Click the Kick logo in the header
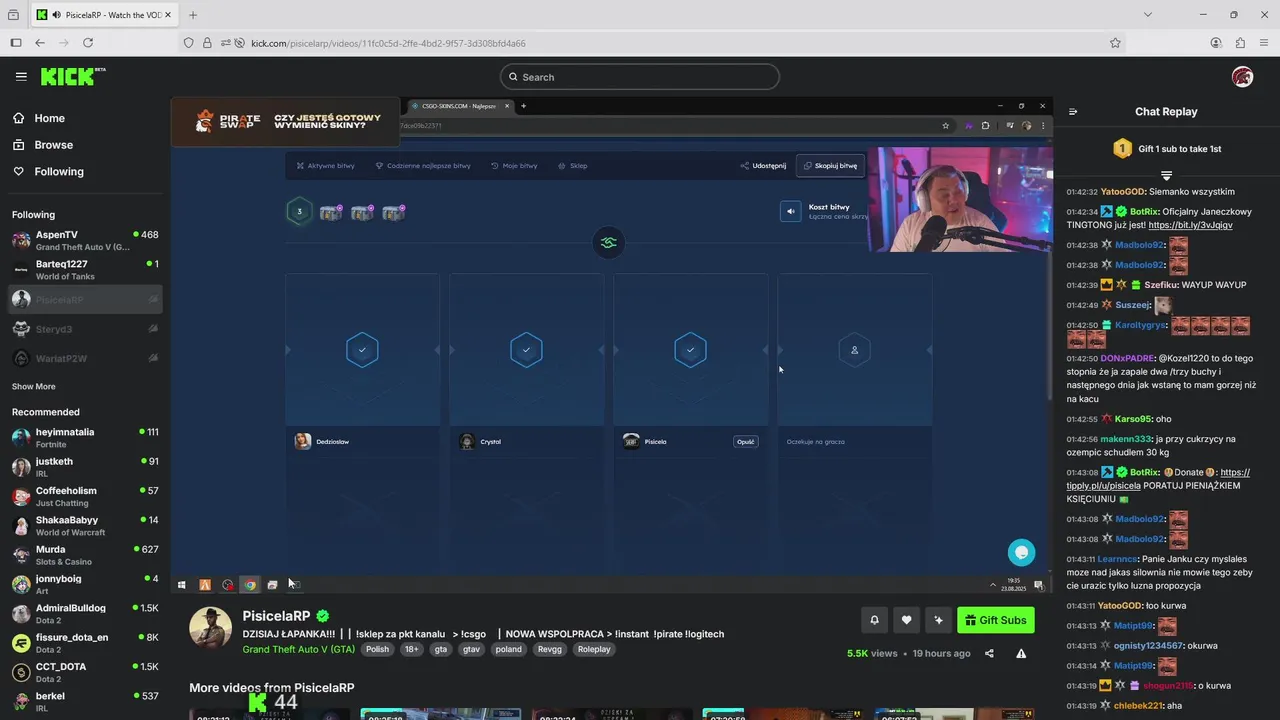 pyautogui.click(x=73, y=76)
